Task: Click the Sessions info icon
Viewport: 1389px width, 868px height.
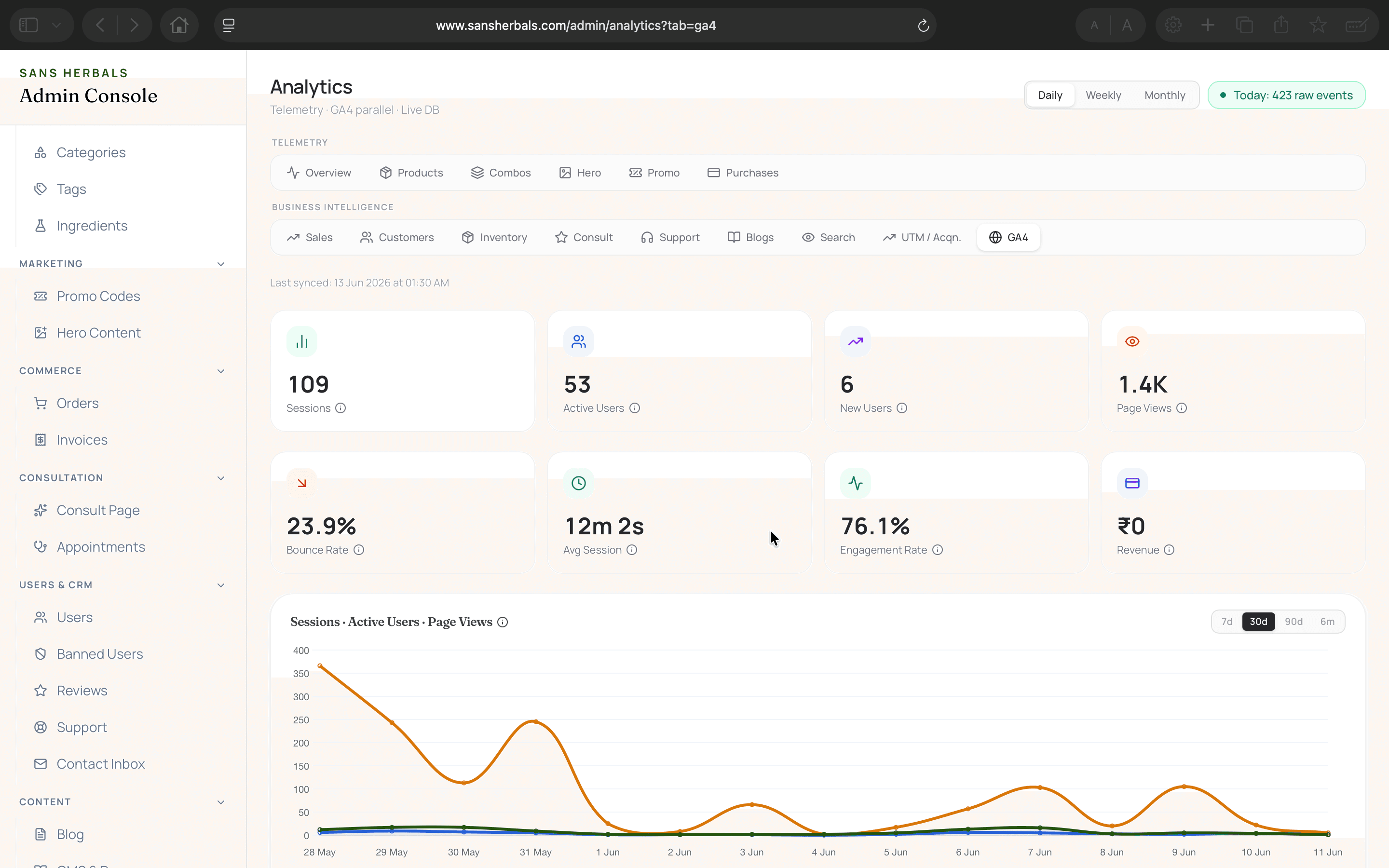Action: (x=340, y=408)
